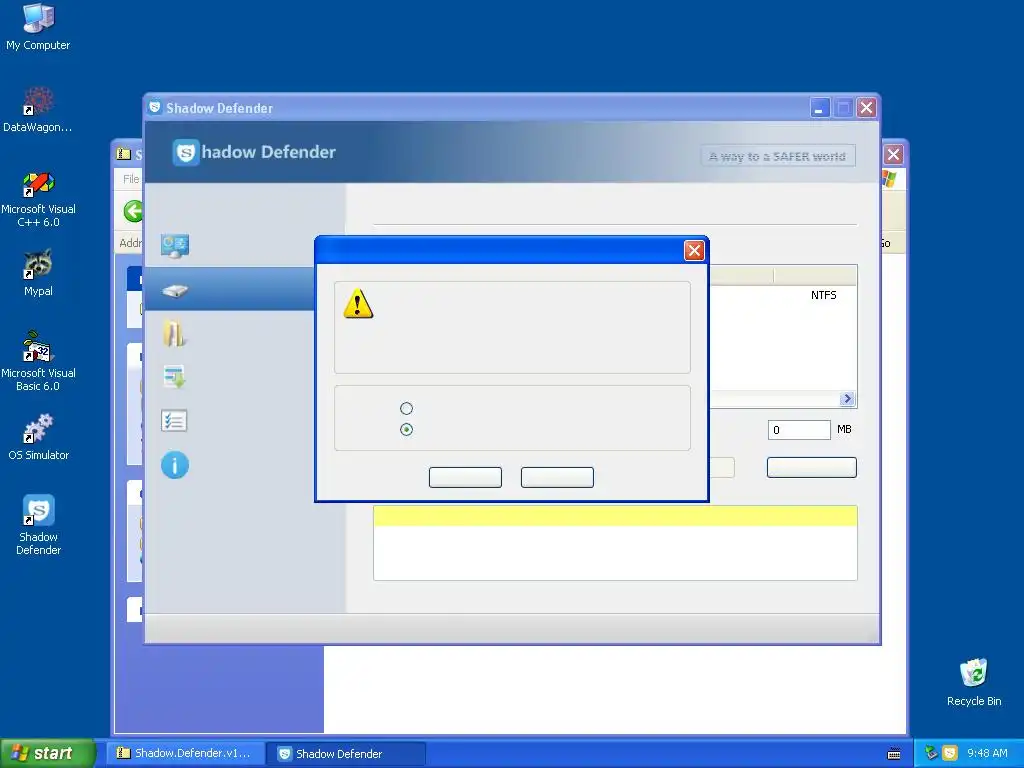
Task: Click the right blank button in the dialog
Action: click(557, 477)
